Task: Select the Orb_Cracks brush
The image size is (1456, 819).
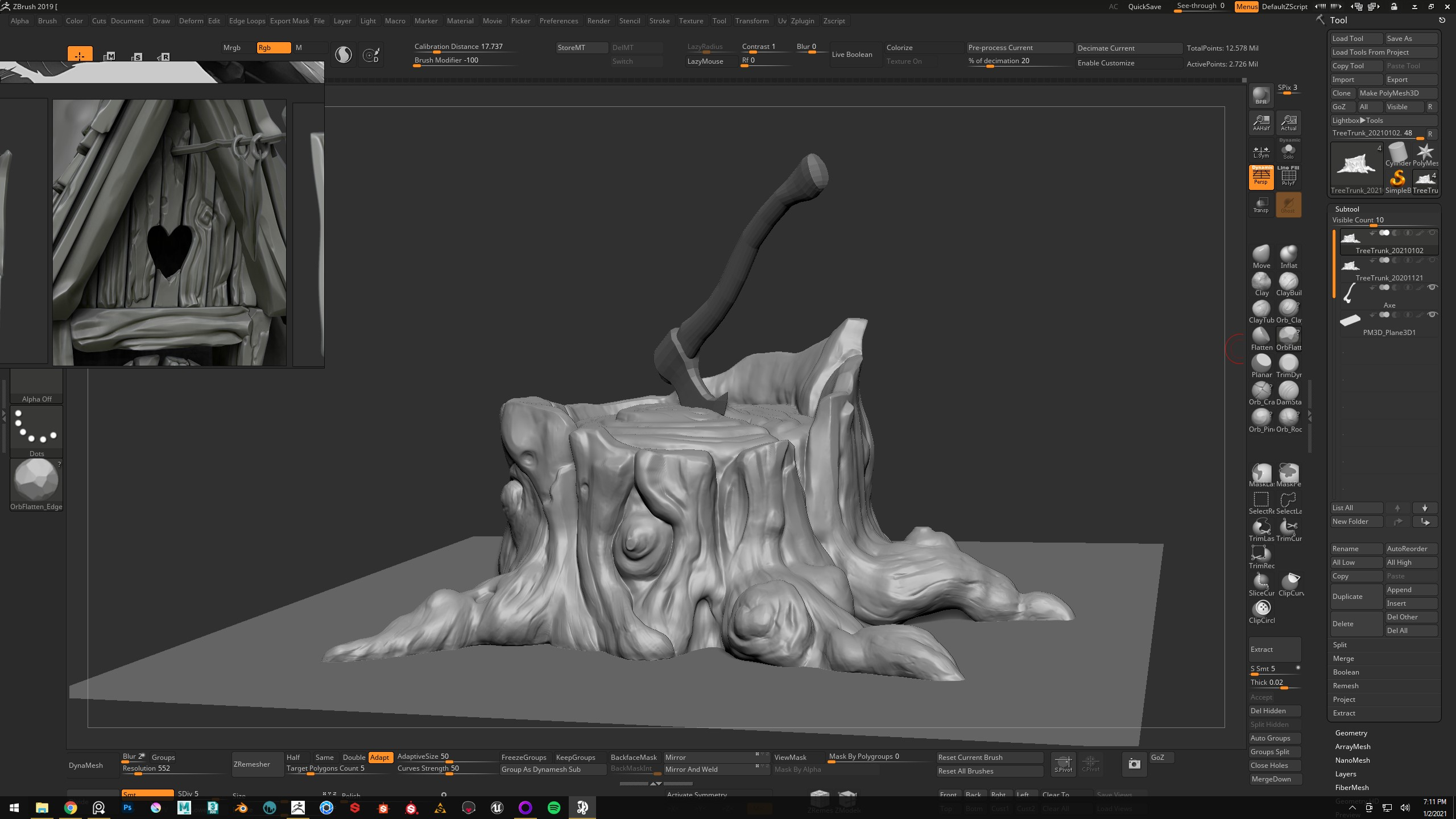Action: [1261, 394]
